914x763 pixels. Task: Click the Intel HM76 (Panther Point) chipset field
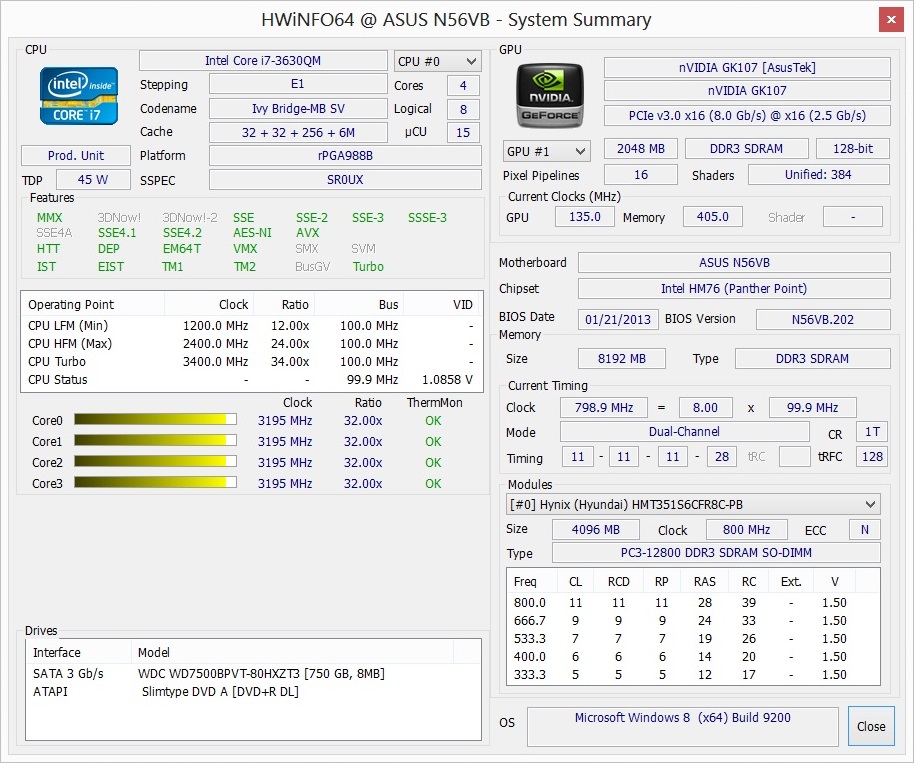pos(734,288)
